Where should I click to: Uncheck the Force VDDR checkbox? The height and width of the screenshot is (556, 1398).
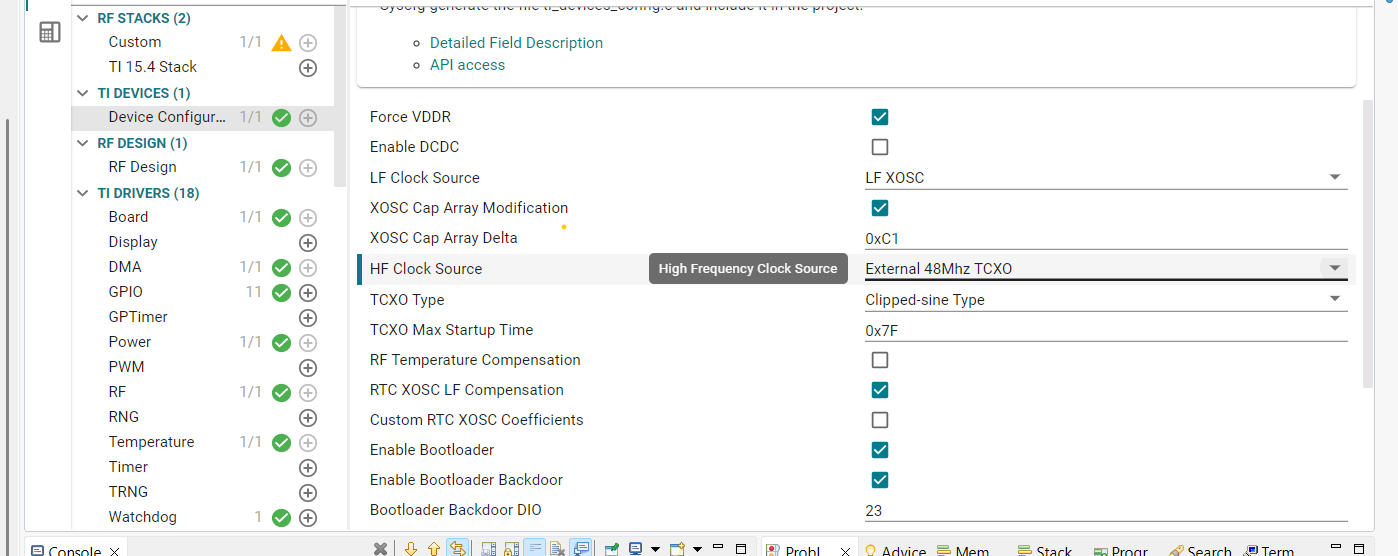pos(880,117)
